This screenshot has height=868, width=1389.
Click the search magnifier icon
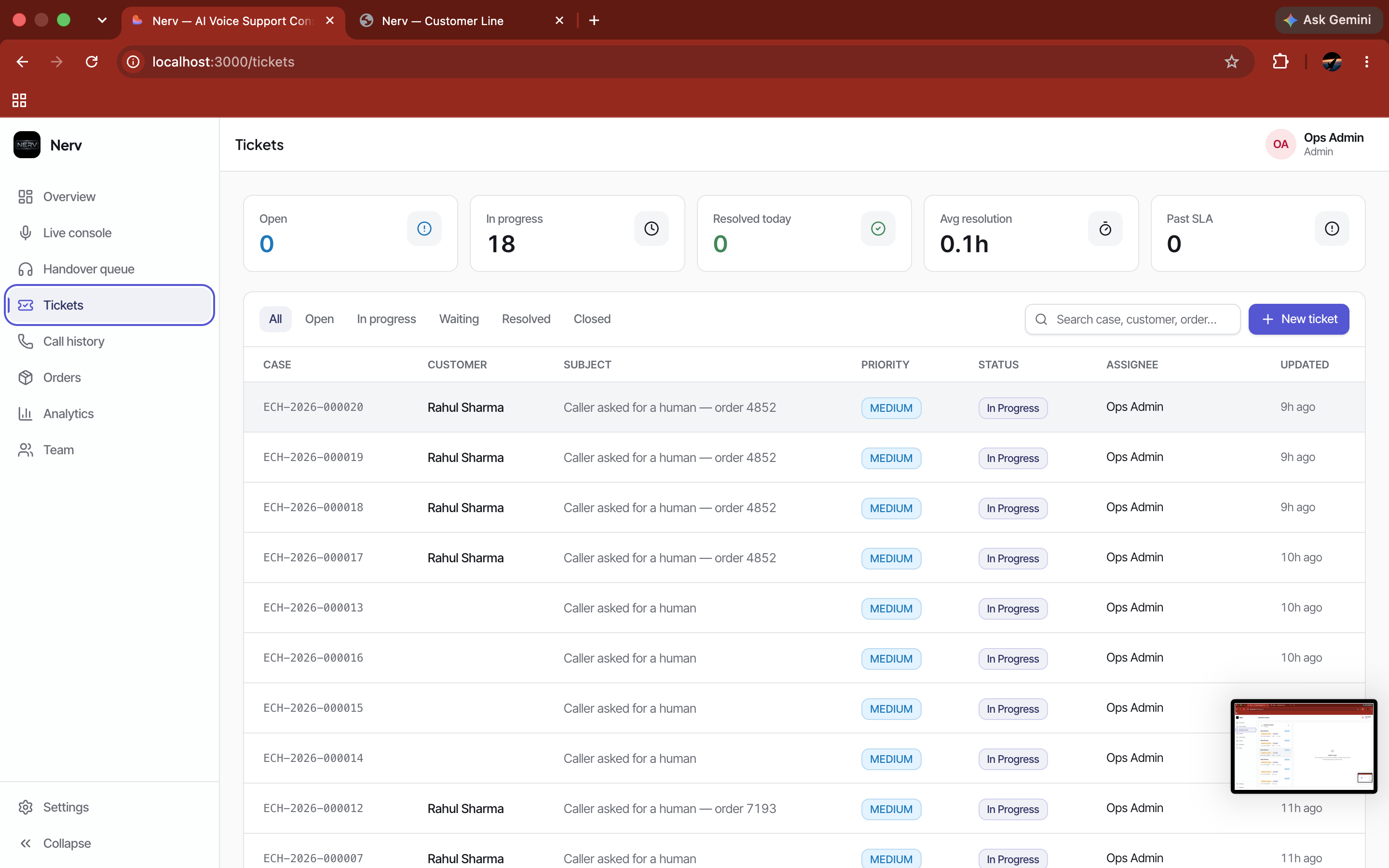(x=1041, y=319)
